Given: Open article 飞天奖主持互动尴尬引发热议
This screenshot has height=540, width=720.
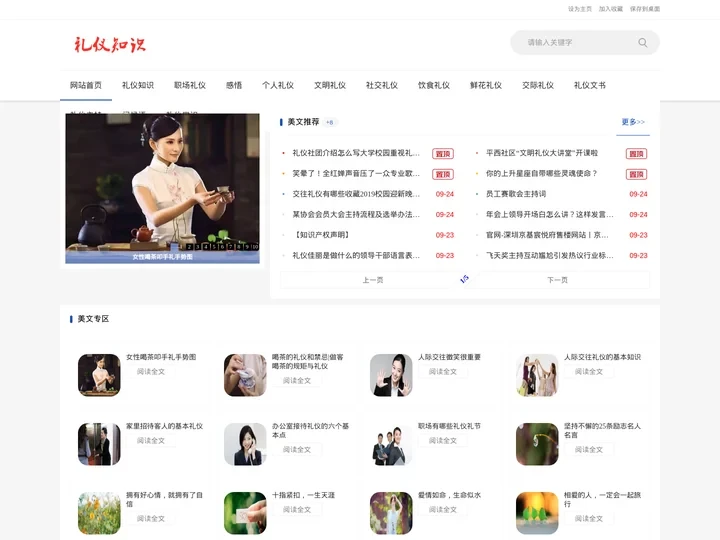Looking at the screenshot, I should click(550, 255).
